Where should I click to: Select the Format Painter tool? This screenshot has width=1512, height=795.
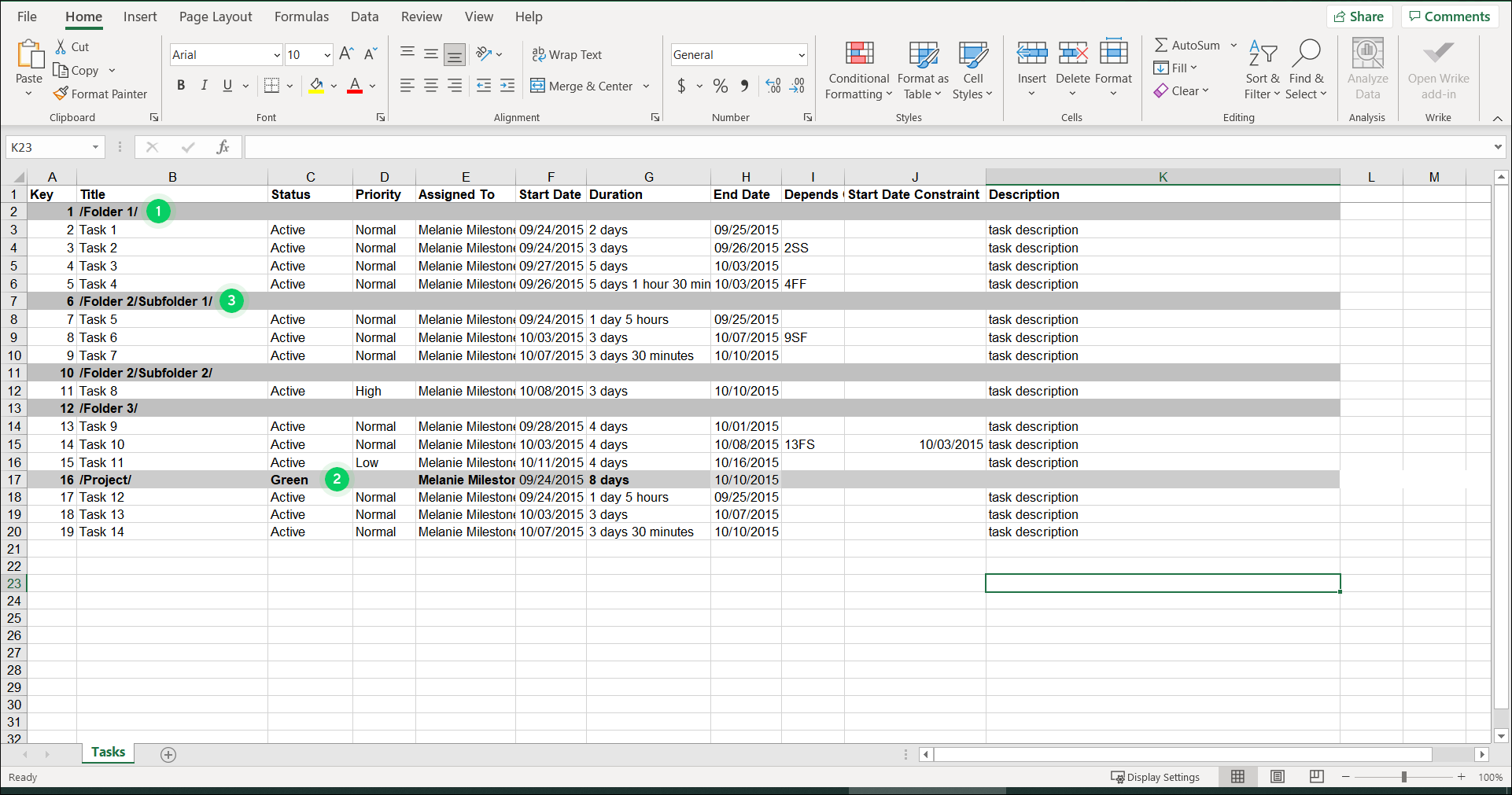tap(100, 94)
